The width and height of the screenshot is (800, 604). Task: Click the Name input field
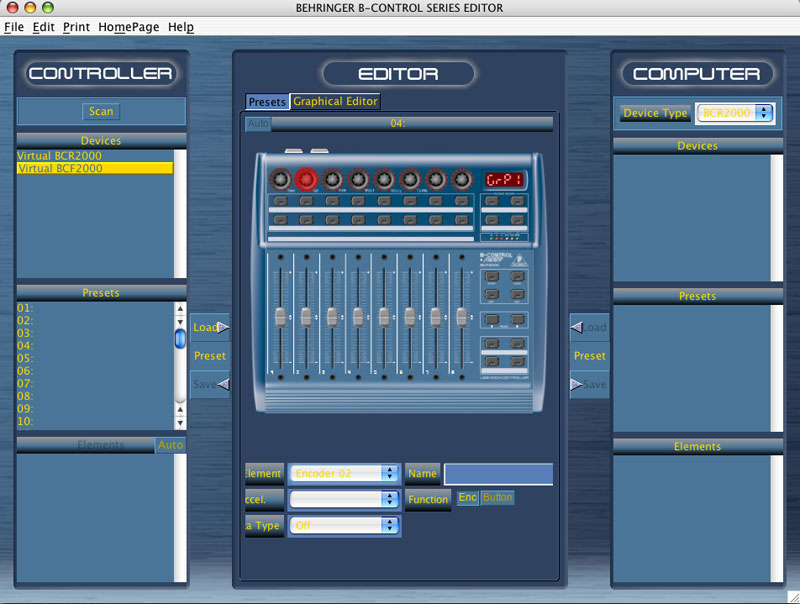click(x=498, y=474)
